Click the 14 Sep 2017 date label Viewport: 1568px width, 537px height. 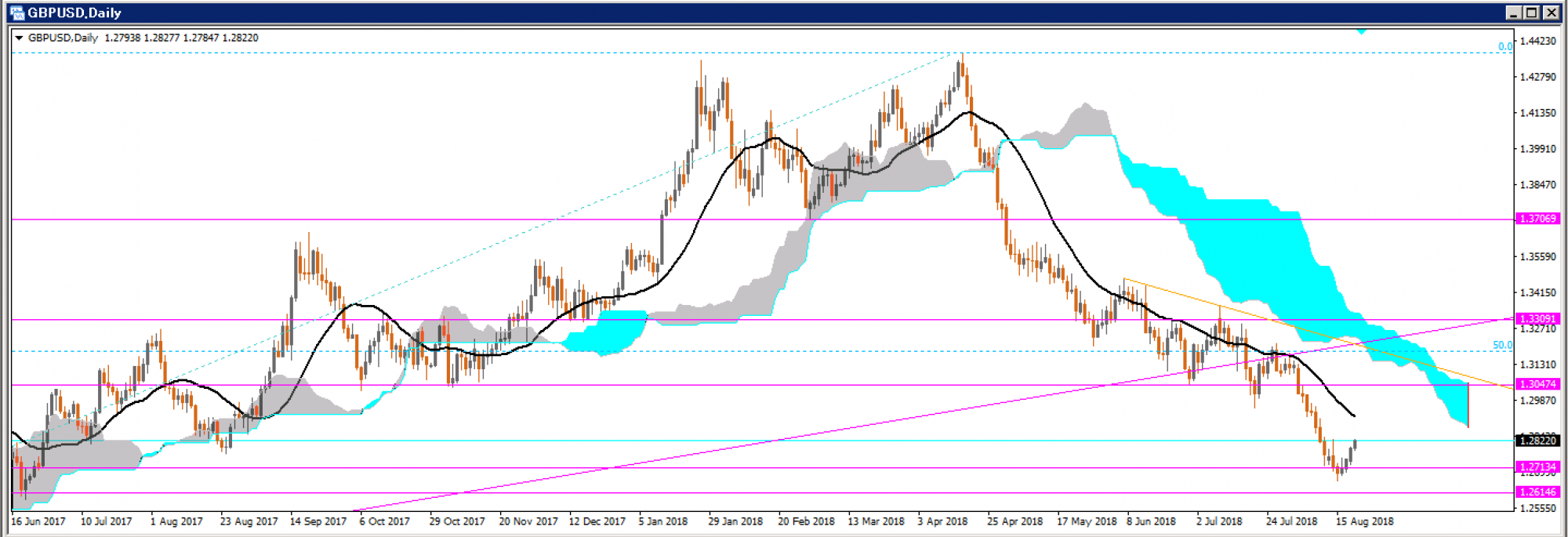click(x=318, y=521)
